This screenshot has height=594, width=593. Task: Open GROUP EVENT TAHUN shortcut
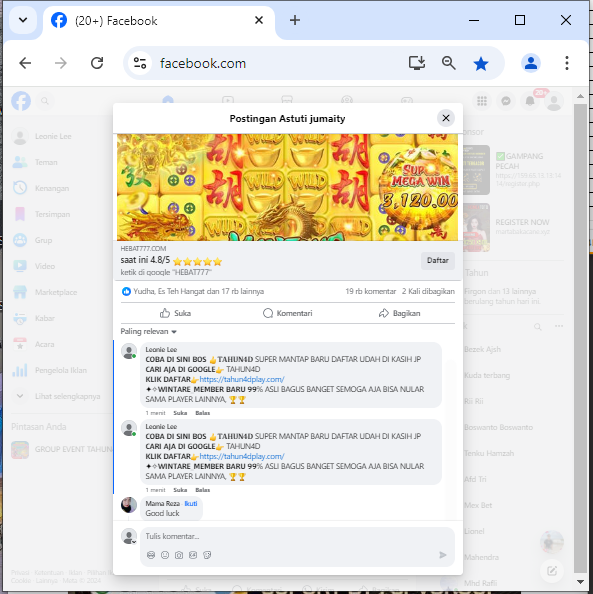[63, 449]
